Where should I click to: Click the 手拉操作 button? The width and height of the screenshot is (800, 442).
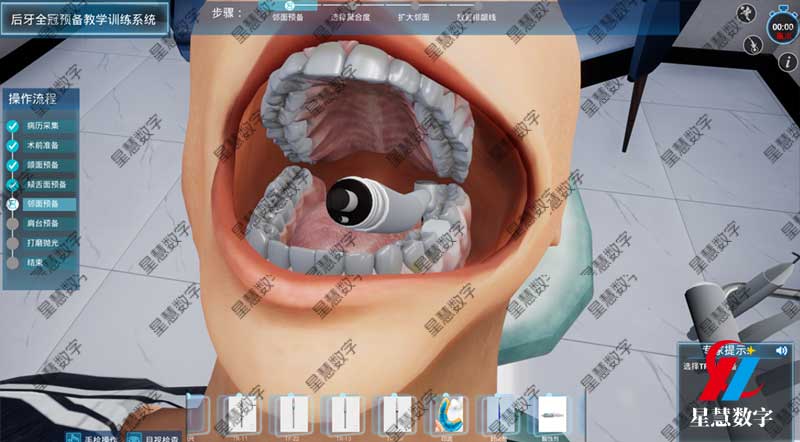(90, 437)
